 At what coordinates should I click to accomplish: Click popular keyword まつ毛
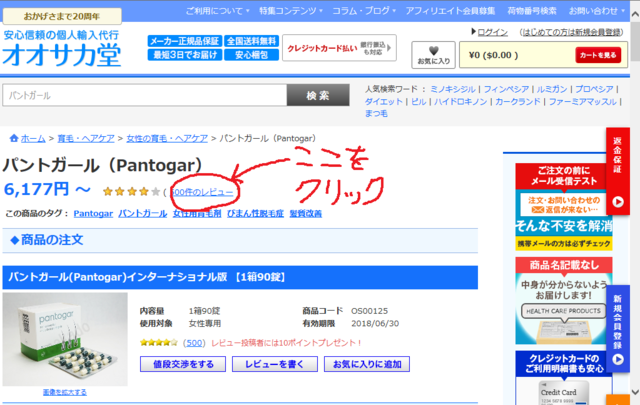click(x=376, y=113)
